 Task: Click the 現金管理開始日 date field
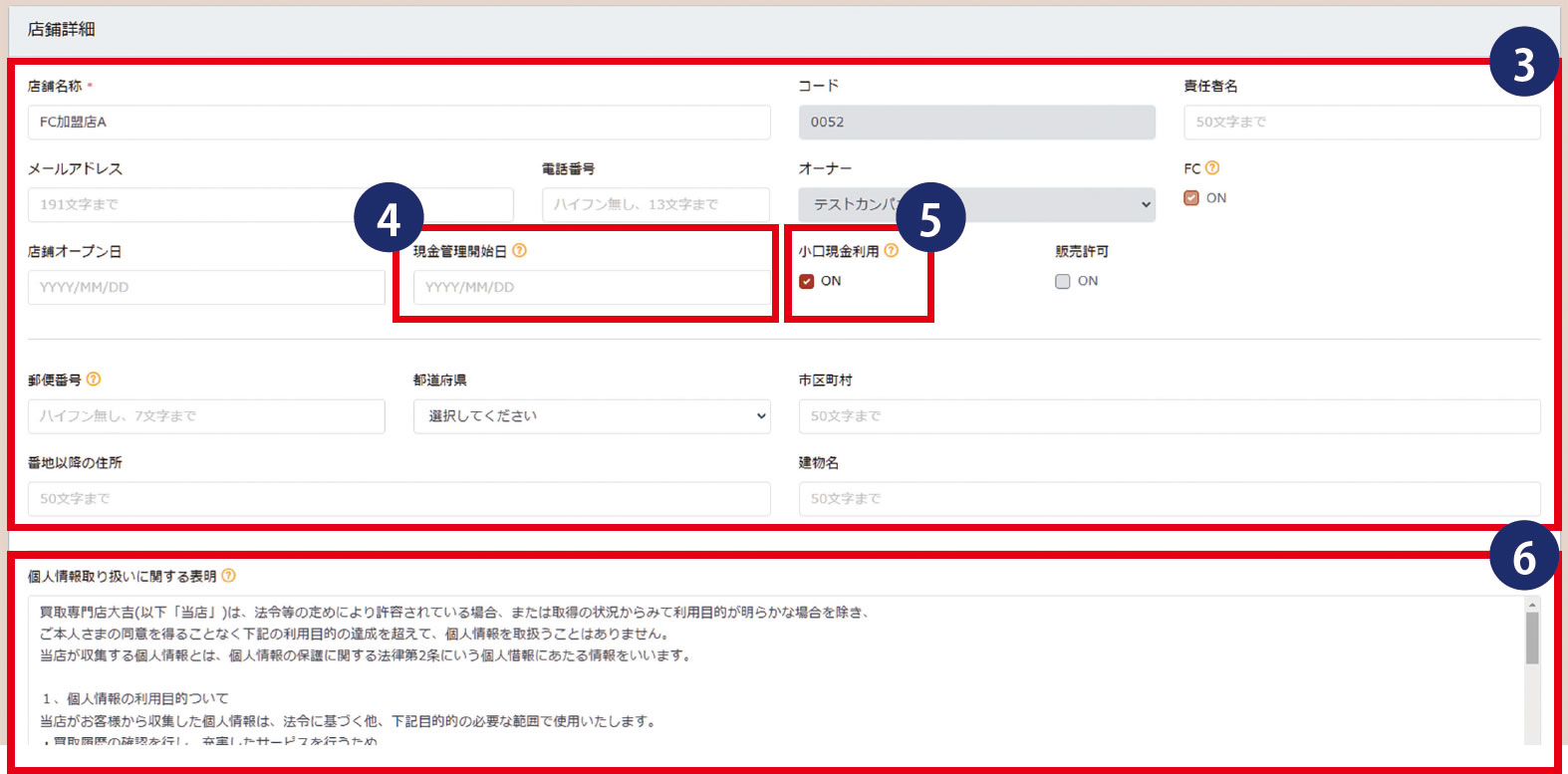[592, 288]
